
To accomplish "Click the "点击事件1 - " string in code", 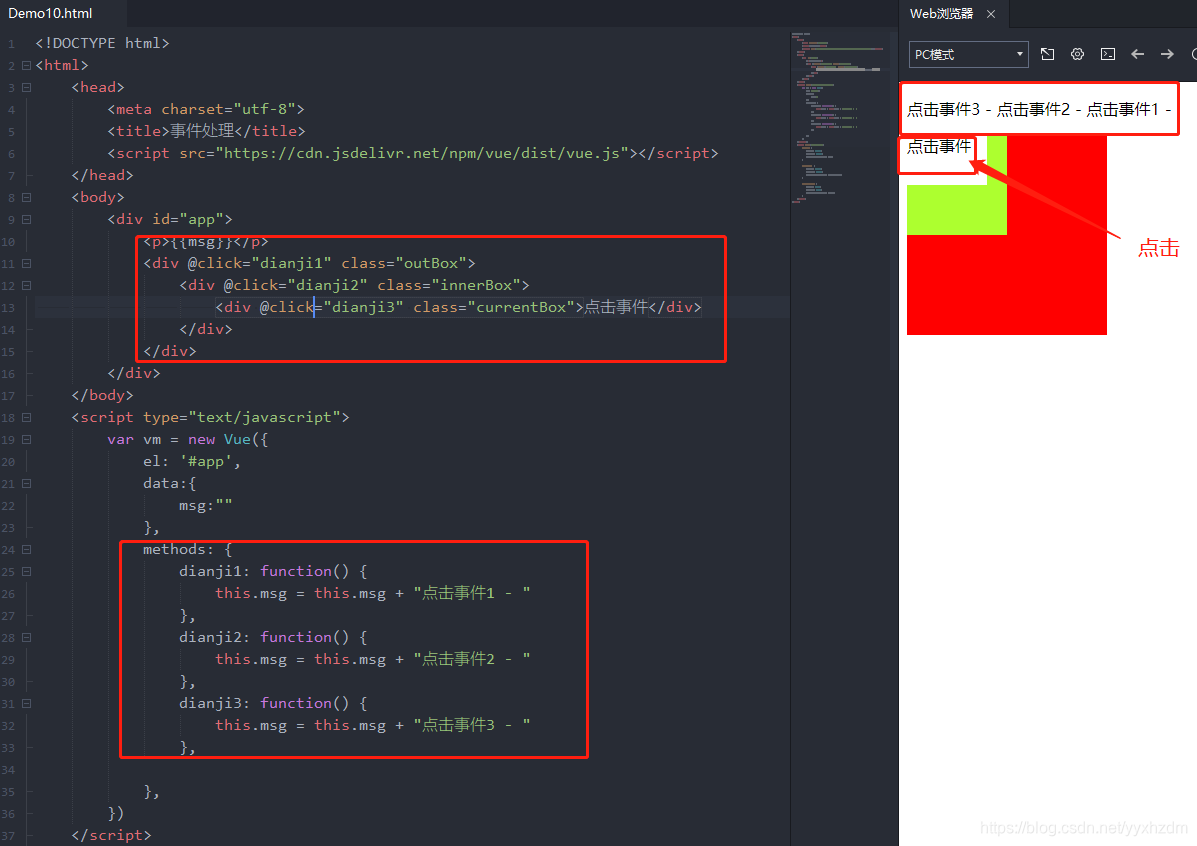I will pyautogui.click(x=472, y=593).
